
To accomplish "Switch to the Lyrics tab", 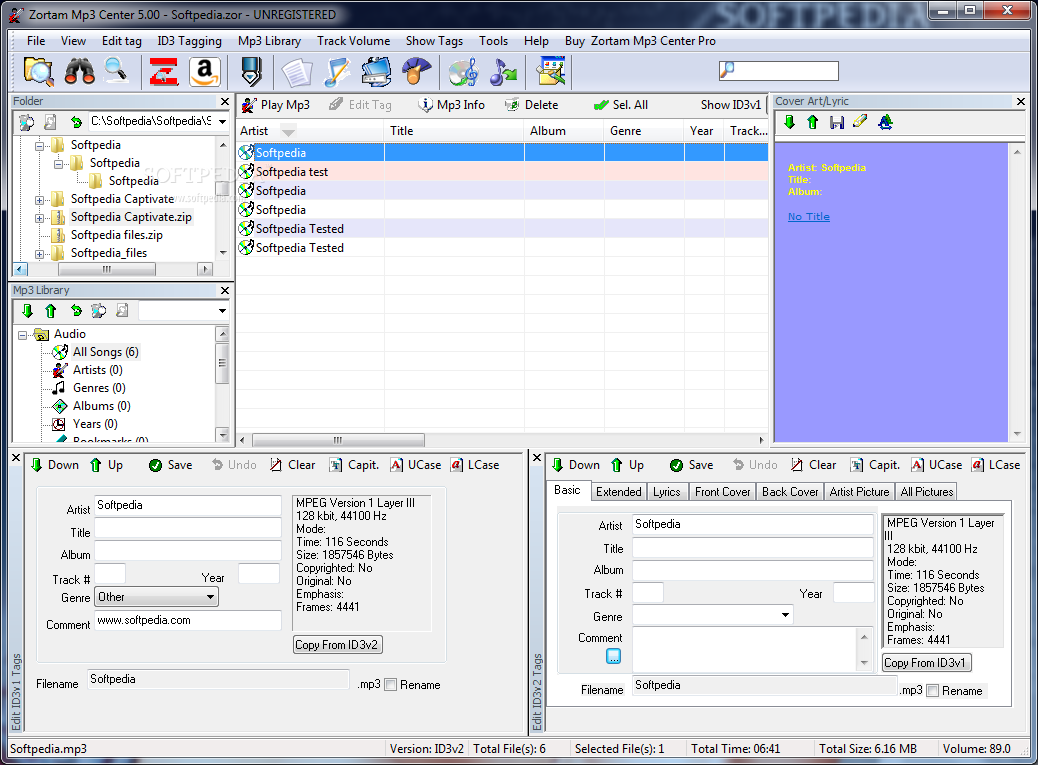I will click(x=666, y=492).
